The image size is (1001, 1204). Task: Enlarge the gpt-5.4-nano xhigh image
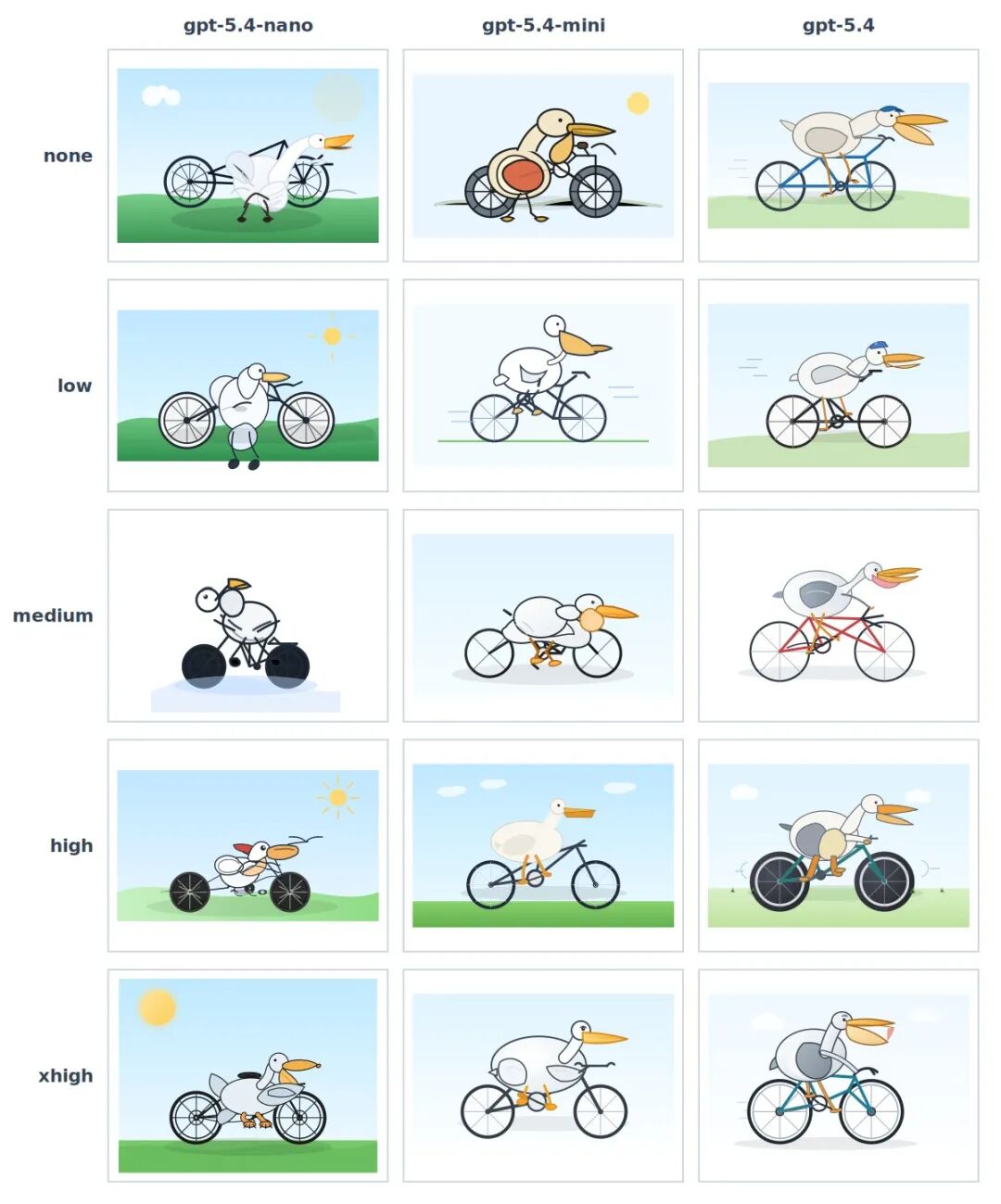[x=247, y=1075]
